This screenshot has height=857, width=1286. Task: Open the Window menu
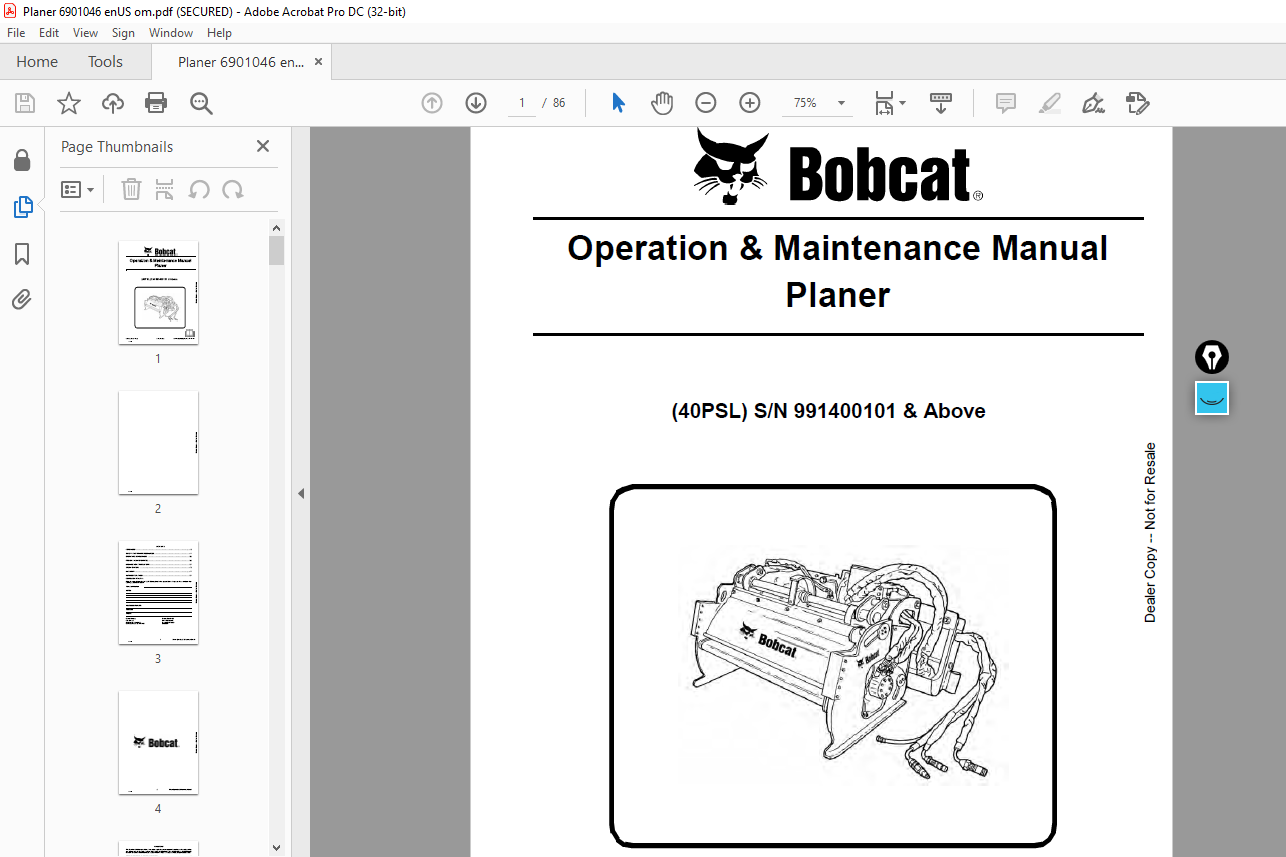pos(171,33)
